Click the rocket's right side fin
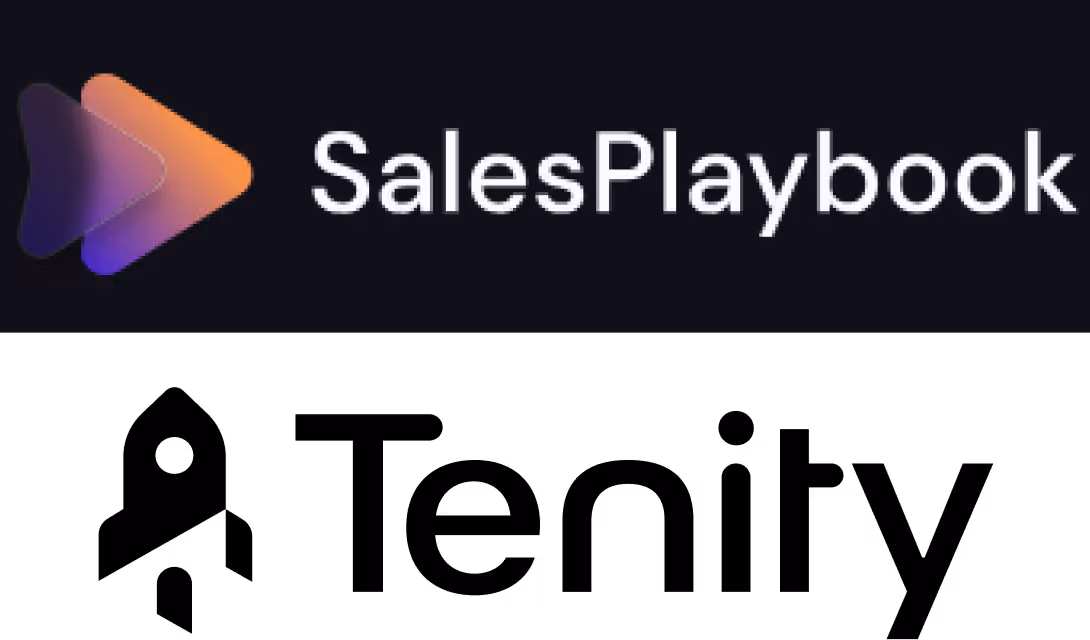Viewport: 1090px width, 640px height. 238,545
